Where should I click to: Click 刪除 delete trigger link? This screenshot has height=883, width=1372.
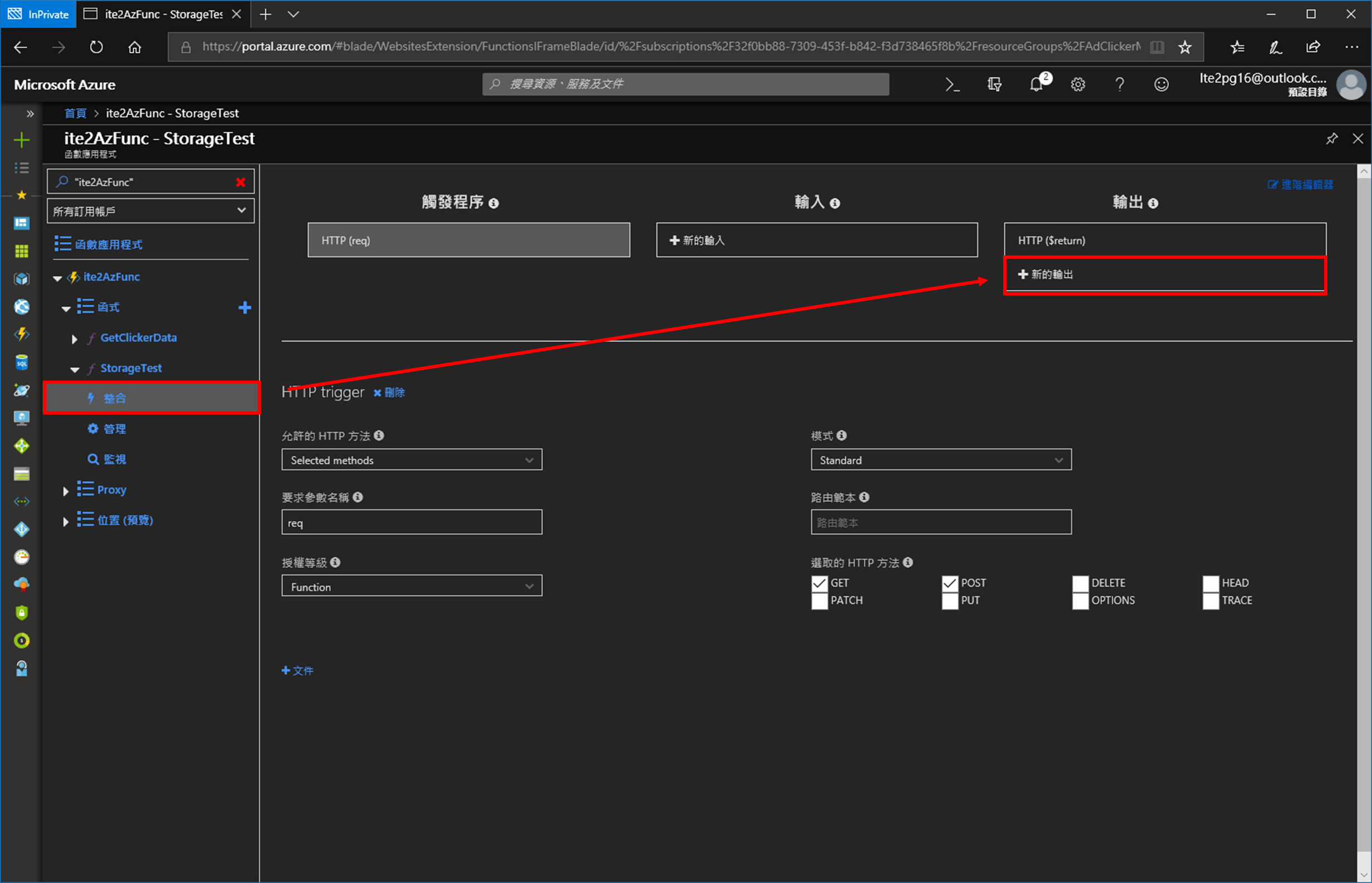click(389, 393)
